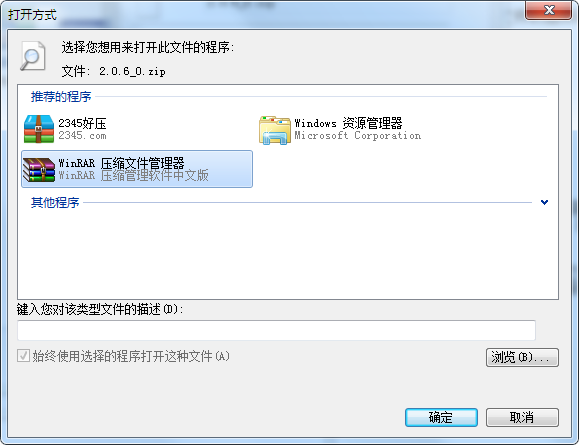Click the always-use-selected-program checkbox label

click(131, 356)
